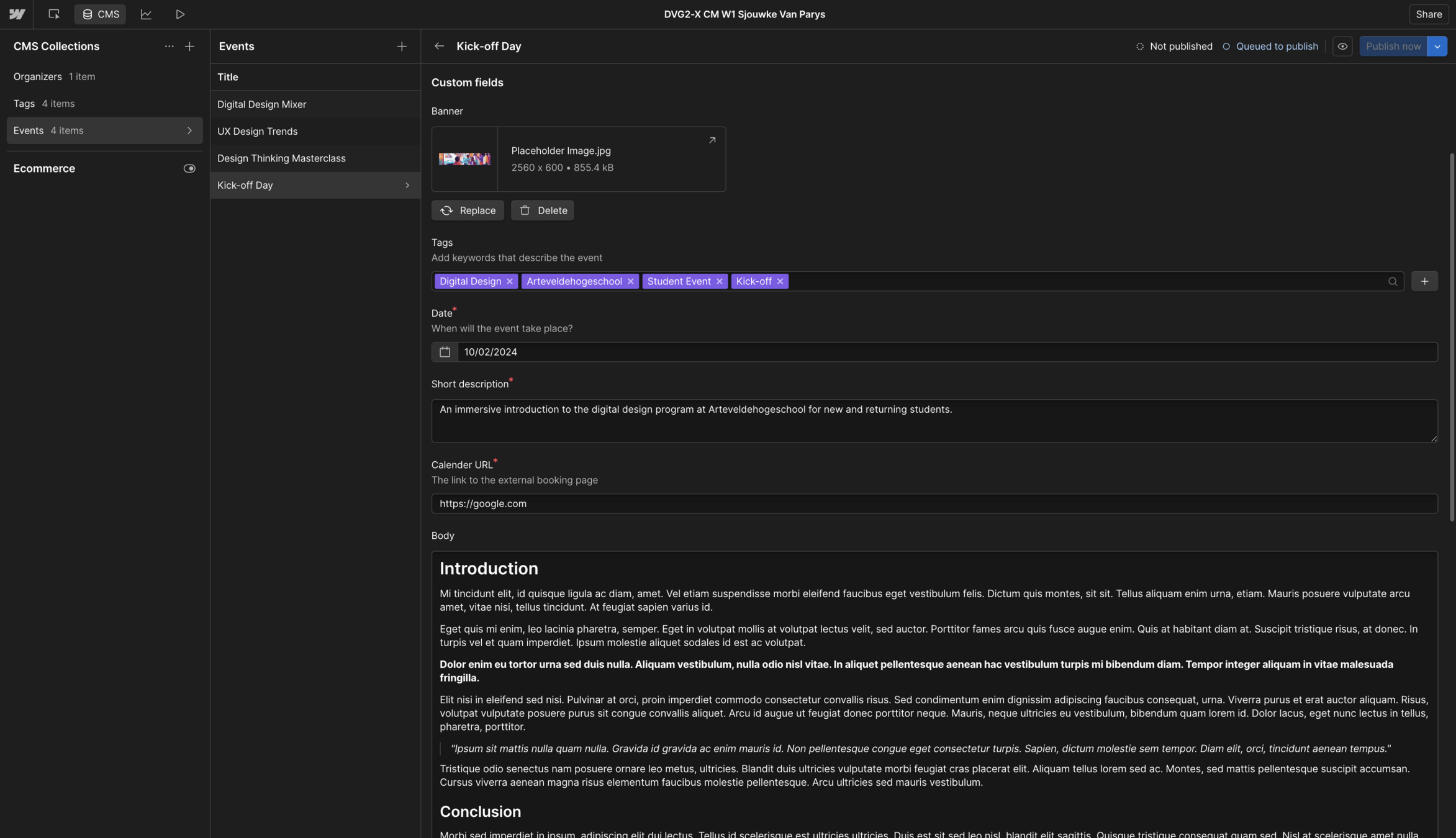Open the Designer canvas tool icon
The image size is (1456, 838).
point(54,14)
